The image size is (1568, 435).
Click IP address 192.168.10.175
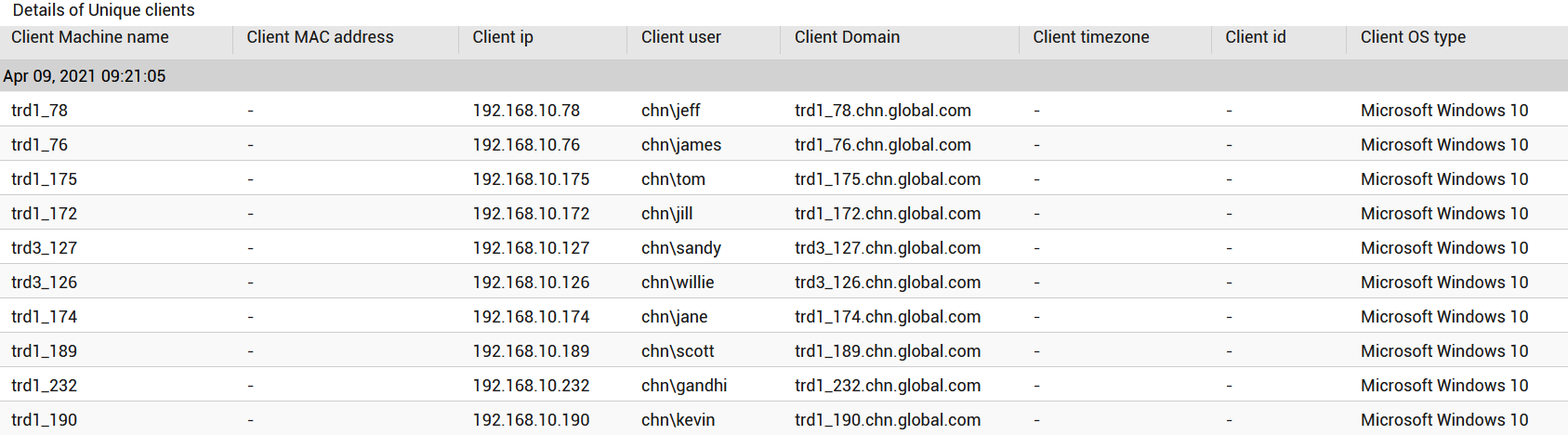531,179
